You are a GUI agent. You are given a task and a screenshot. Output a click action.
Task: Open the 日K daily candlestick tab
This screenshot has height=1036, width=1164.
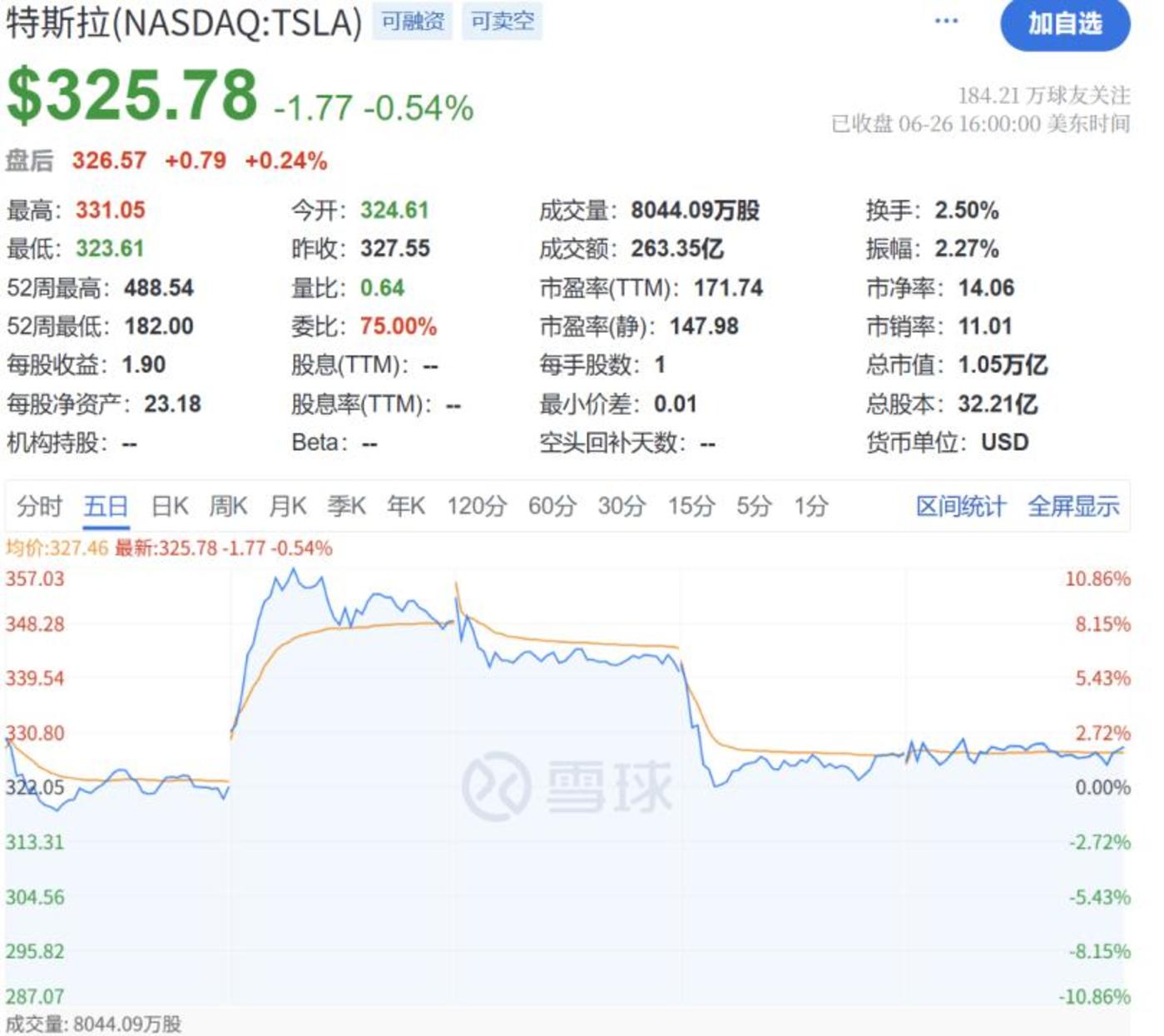pyautogui.click(x=170, y=506)
